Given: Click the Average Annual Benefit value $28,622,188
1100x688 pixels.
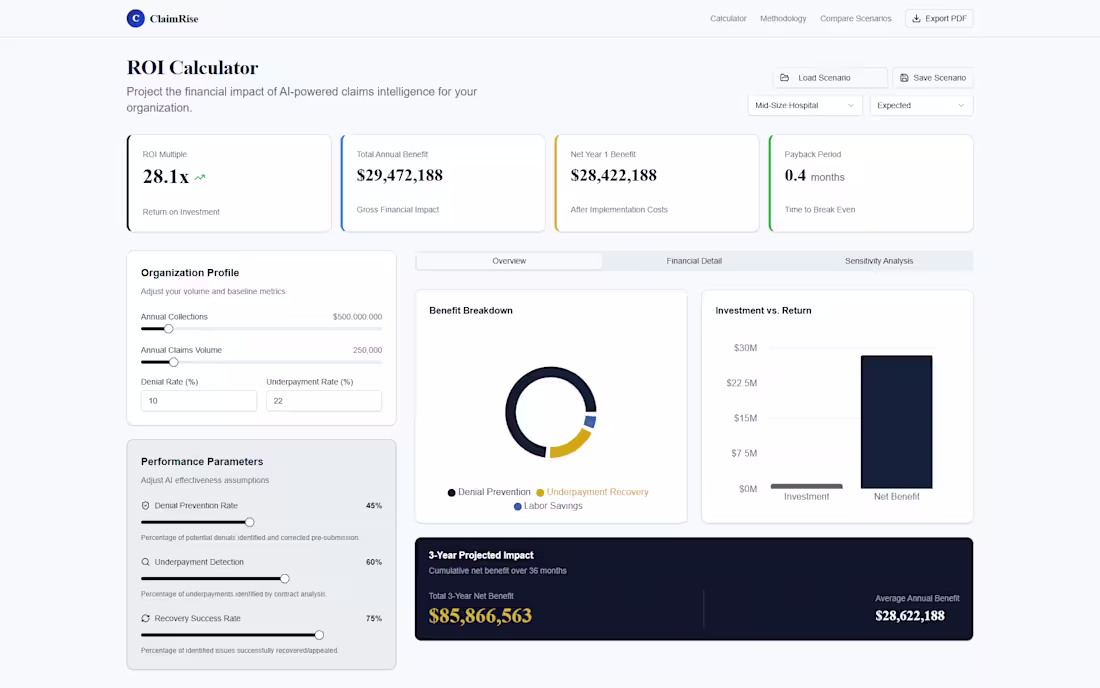Looking at the screenshot, I should pyautogui.click(x=909, y=616).
